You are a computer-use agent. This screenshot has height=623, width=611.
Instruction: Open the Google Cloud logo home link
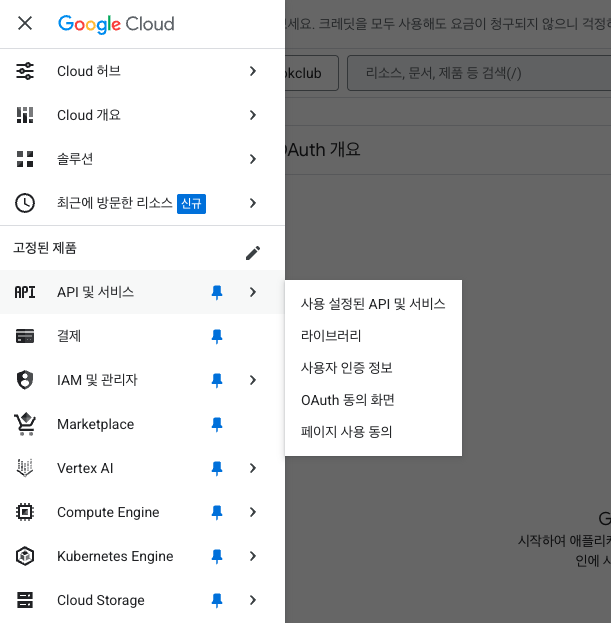point(116,24)
